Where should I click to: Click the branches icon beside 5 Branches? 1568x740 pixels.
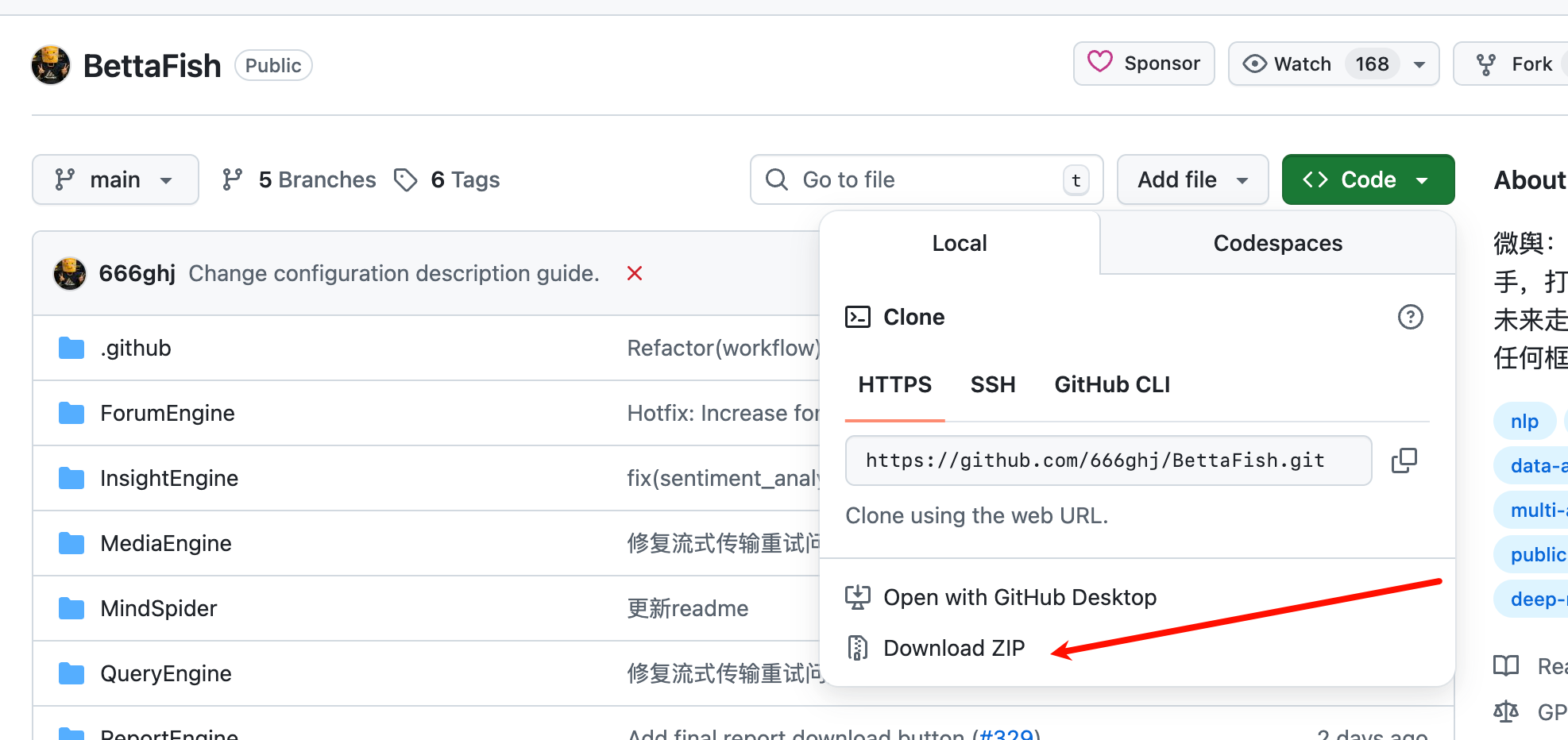232,179
